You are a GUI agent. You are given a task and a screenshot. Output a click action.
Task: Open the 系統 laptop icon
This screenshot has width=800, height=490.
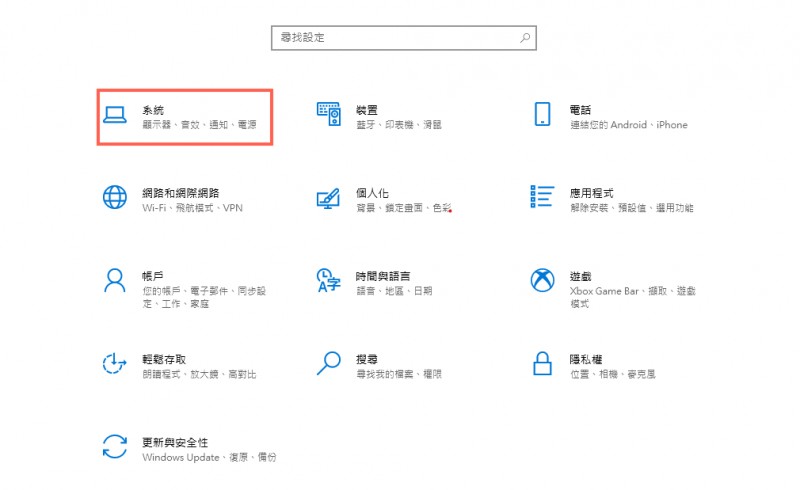[x=115, y=115]
